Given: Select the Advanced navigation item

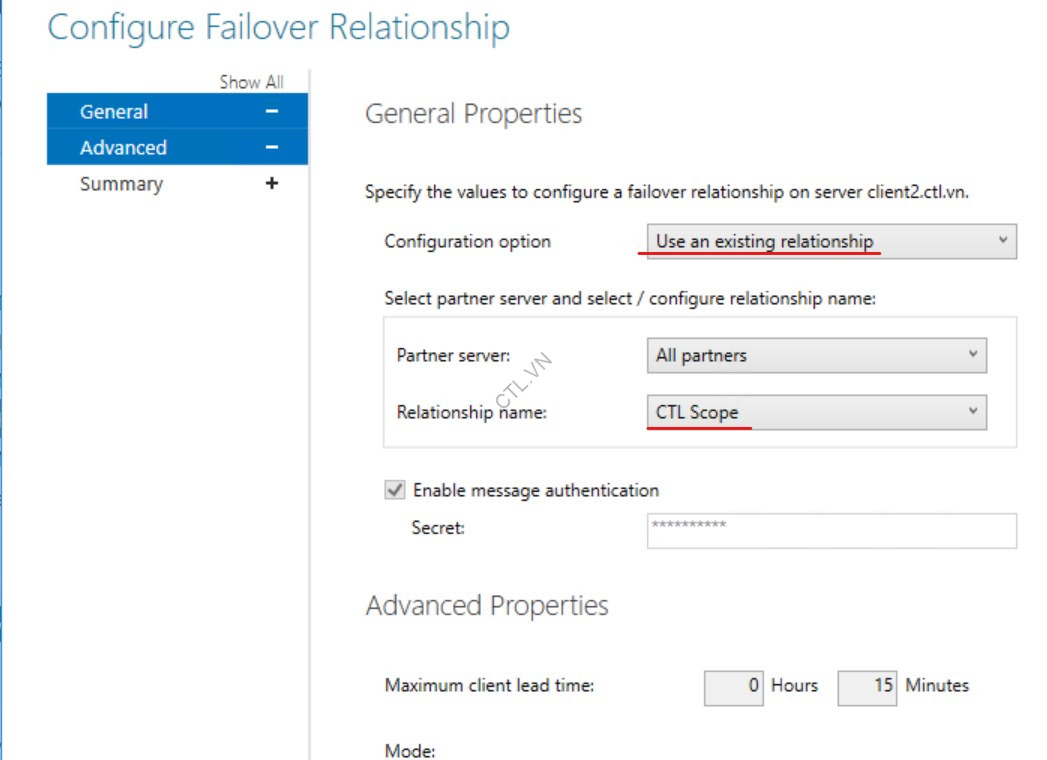Looking at the screenshot, I should [x=122, y=147].
